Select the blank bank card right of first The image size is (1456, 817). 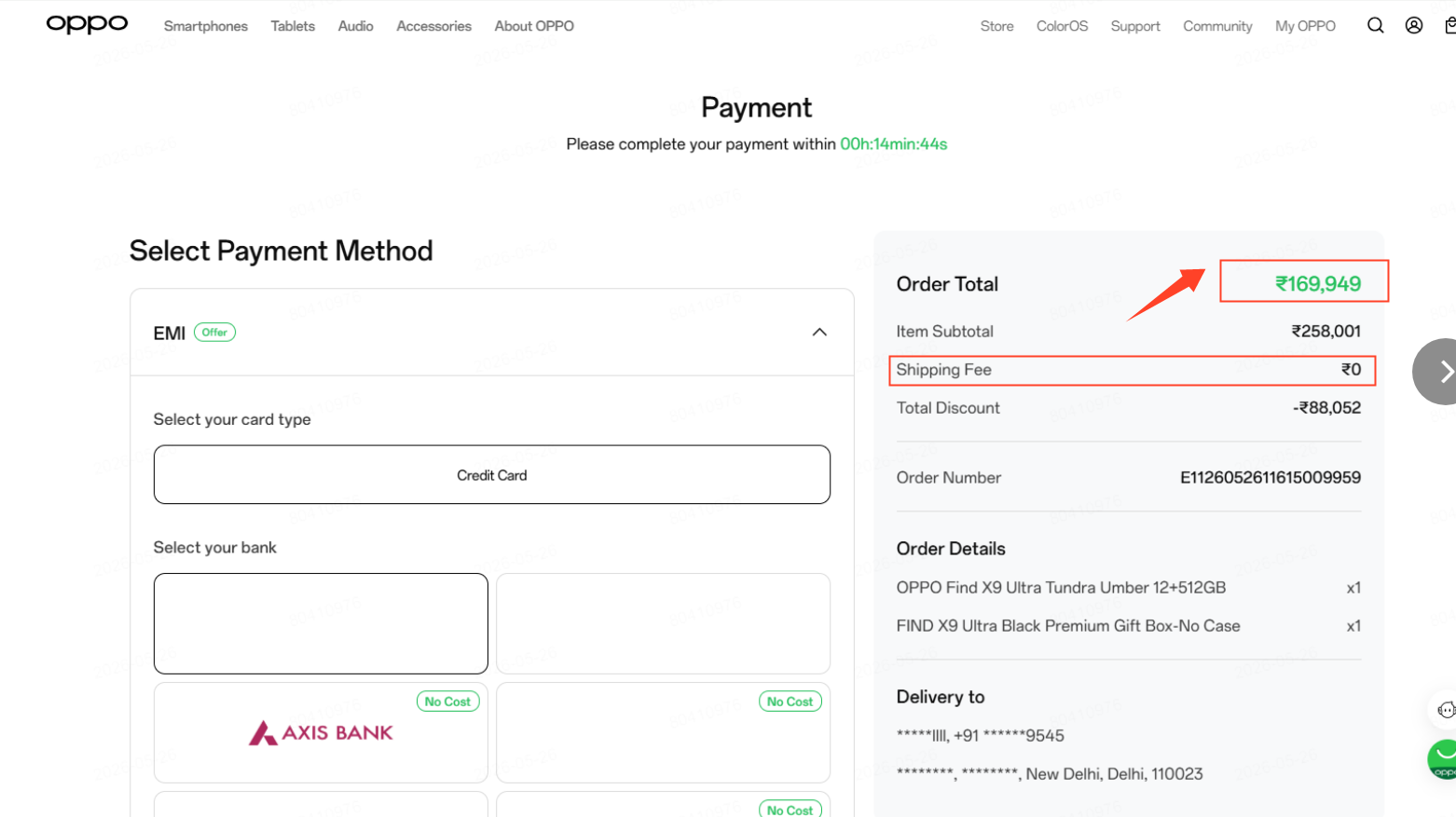pos(663,623)
